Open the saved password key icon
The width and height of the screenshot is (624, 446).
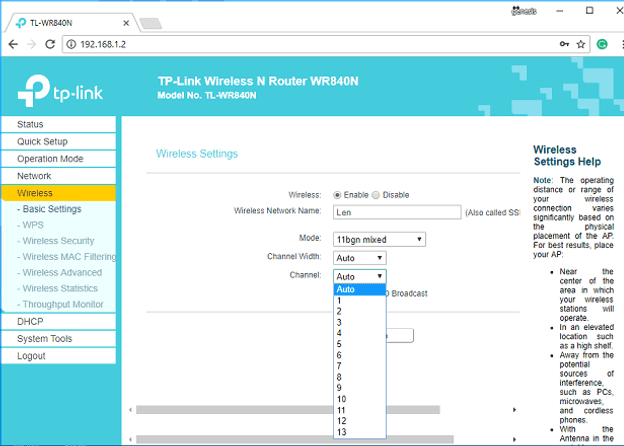(x=564, y=44)
